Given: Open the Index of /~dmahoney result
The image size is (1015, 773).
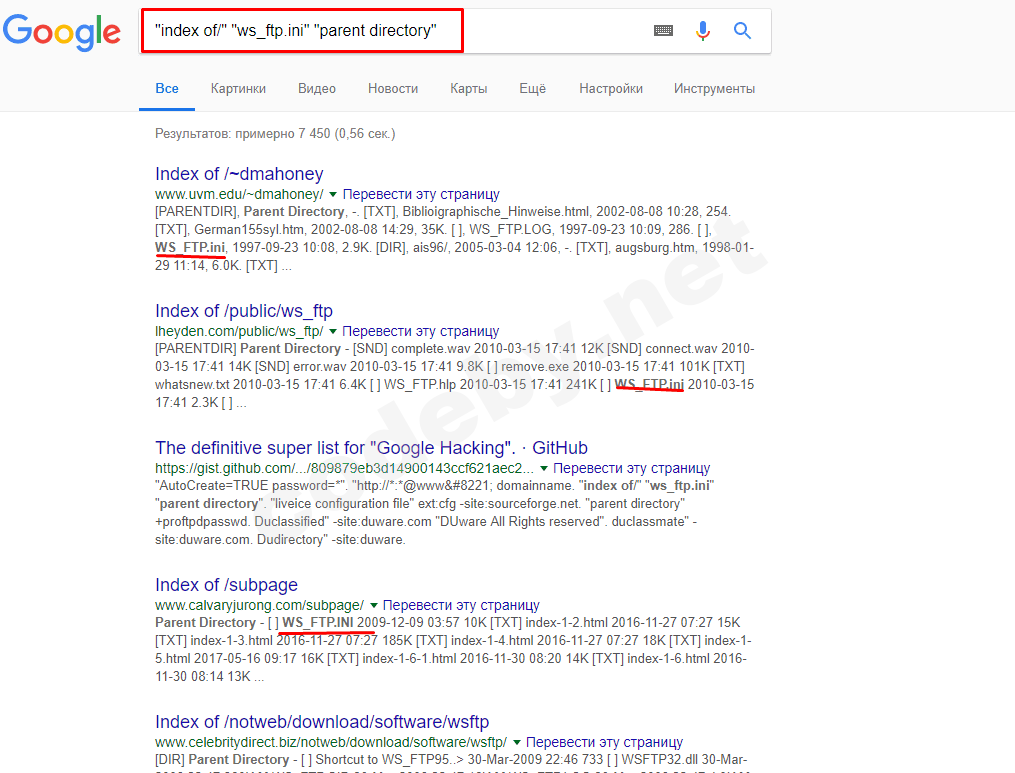Looking at the screenshot, I should click(x=239, y=174).
